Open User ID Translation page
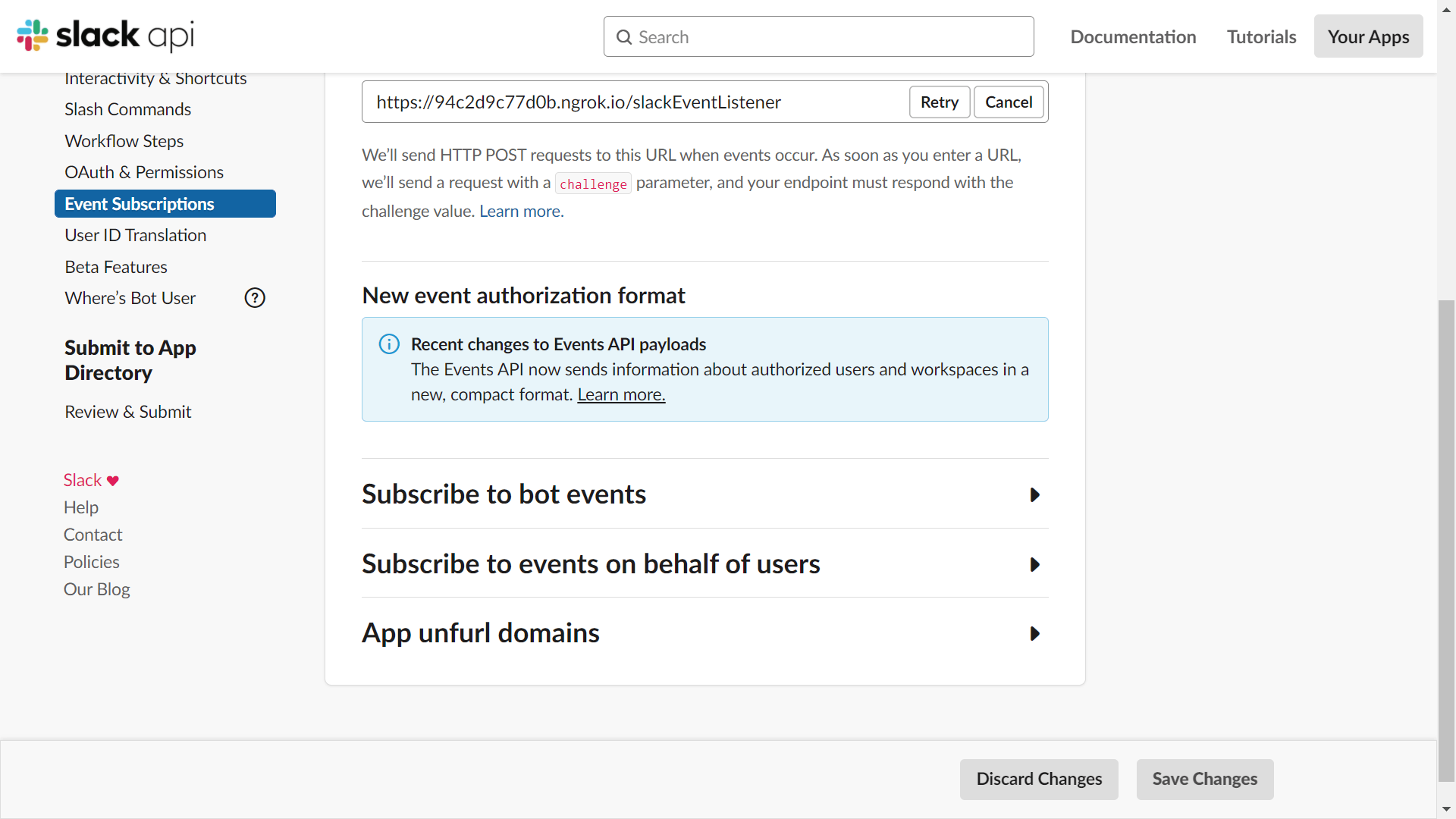The image size is (1456, 819). (x=135, y=235)
